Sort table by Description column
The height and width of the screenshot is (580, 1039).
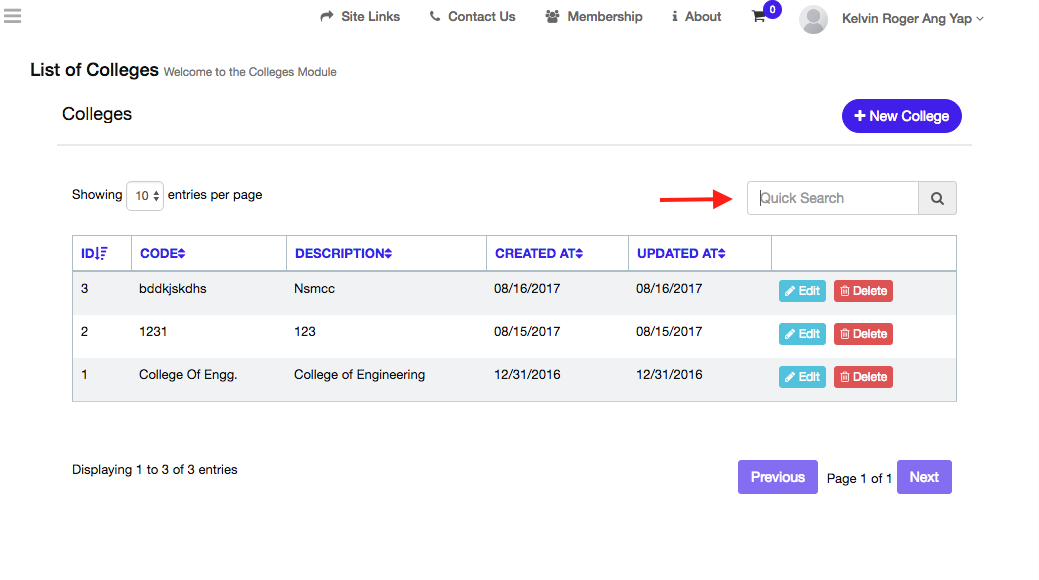click(x=343, y=254)
